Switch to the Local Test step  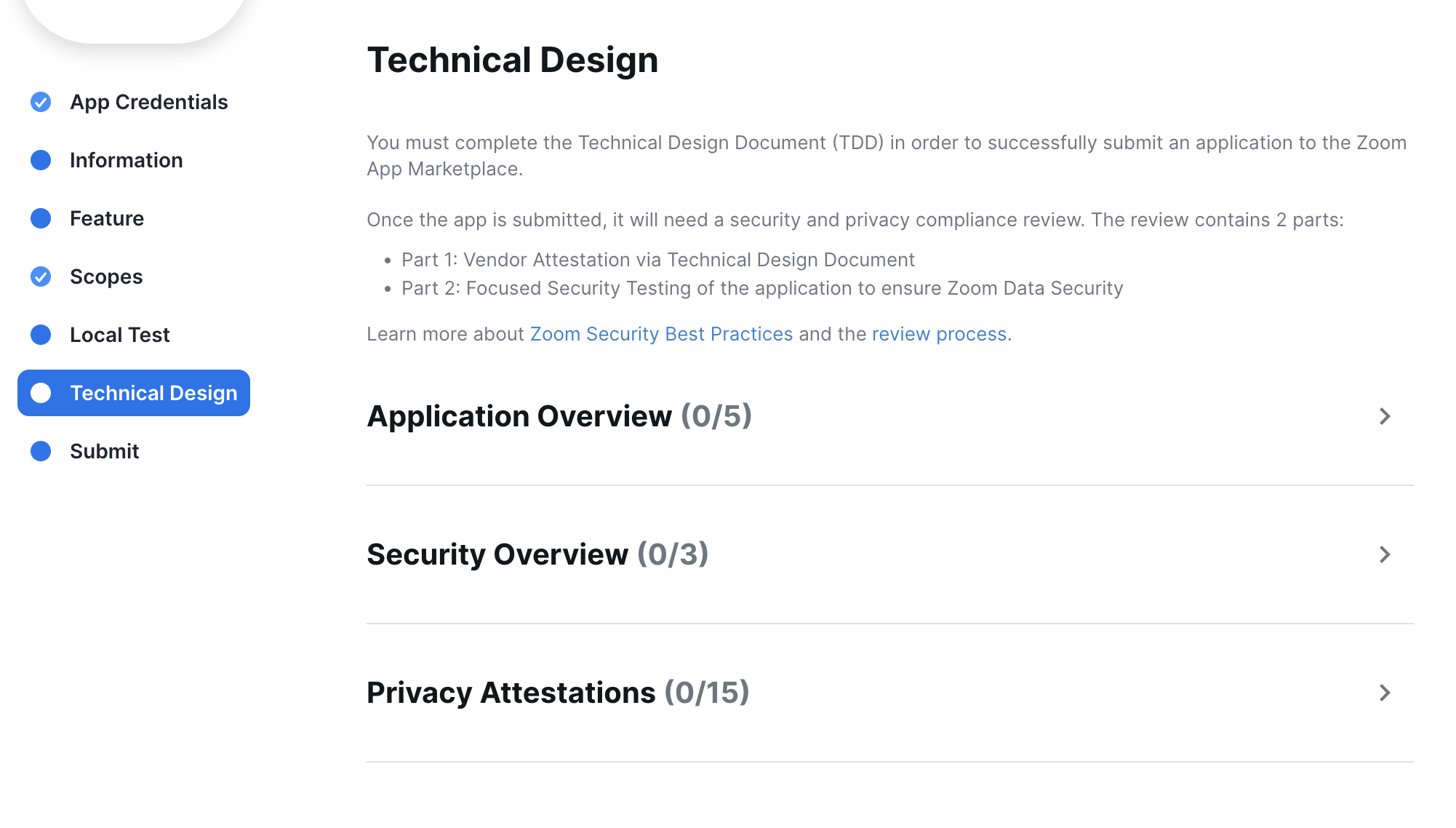119,335
